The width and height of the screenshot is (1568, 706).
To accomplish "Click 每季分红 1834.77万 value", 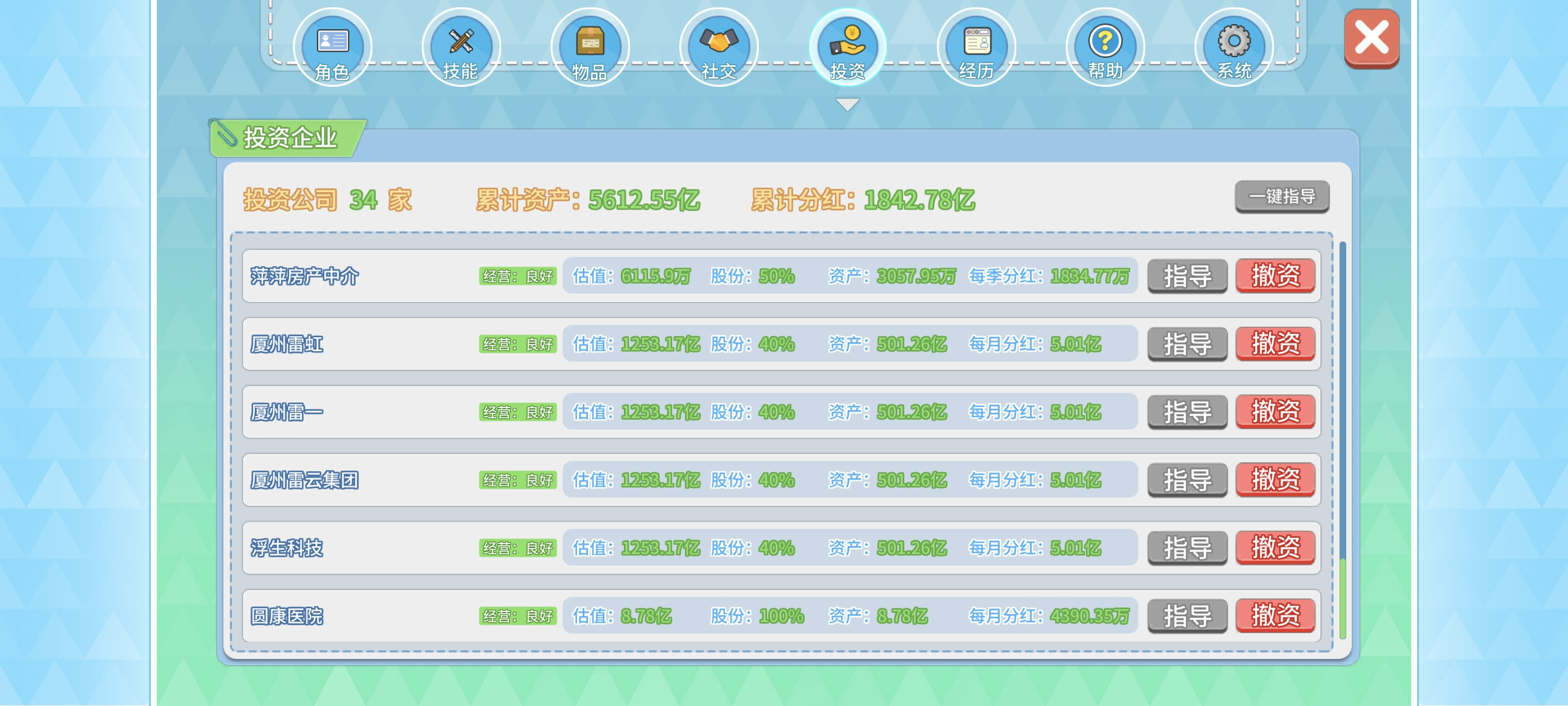I will (1090, 277).
